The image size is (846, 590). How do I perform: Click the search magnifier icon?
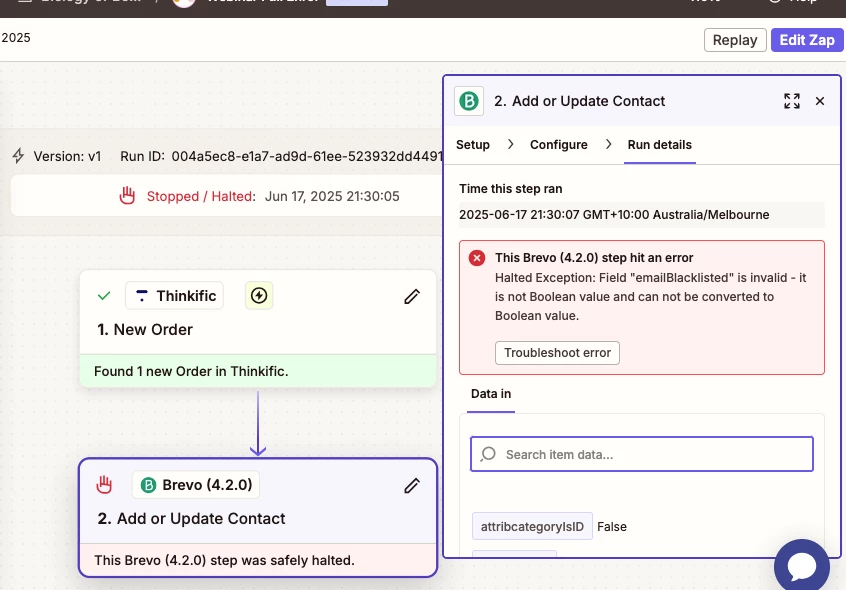(x=488, y=454)
